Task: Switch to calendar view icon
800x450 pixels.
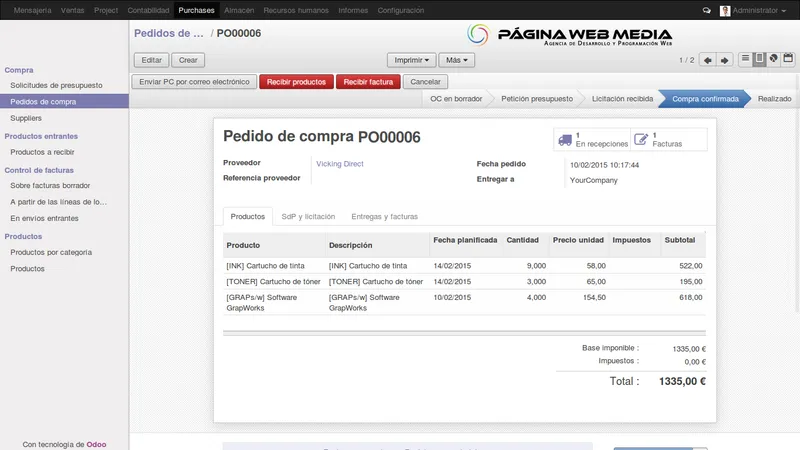Action: tap(788, 59)
